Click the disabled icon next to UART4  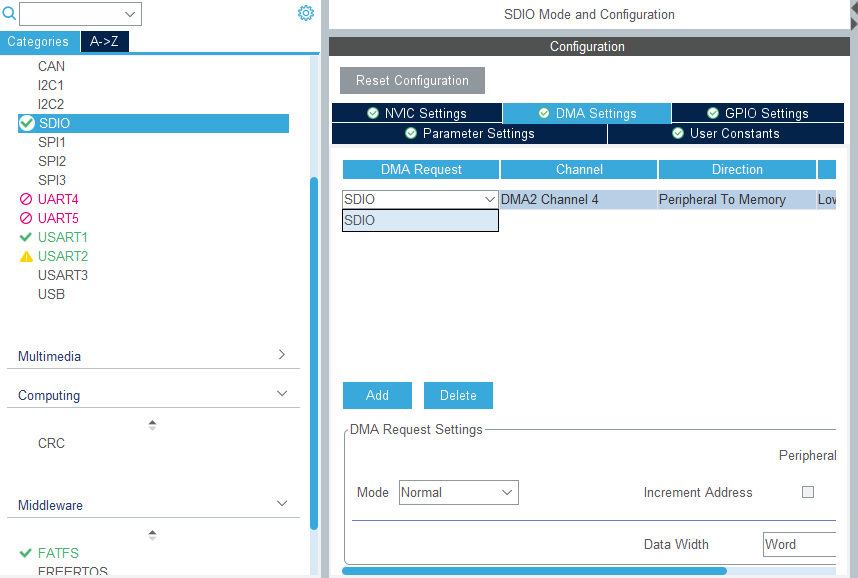click(26, 199)
